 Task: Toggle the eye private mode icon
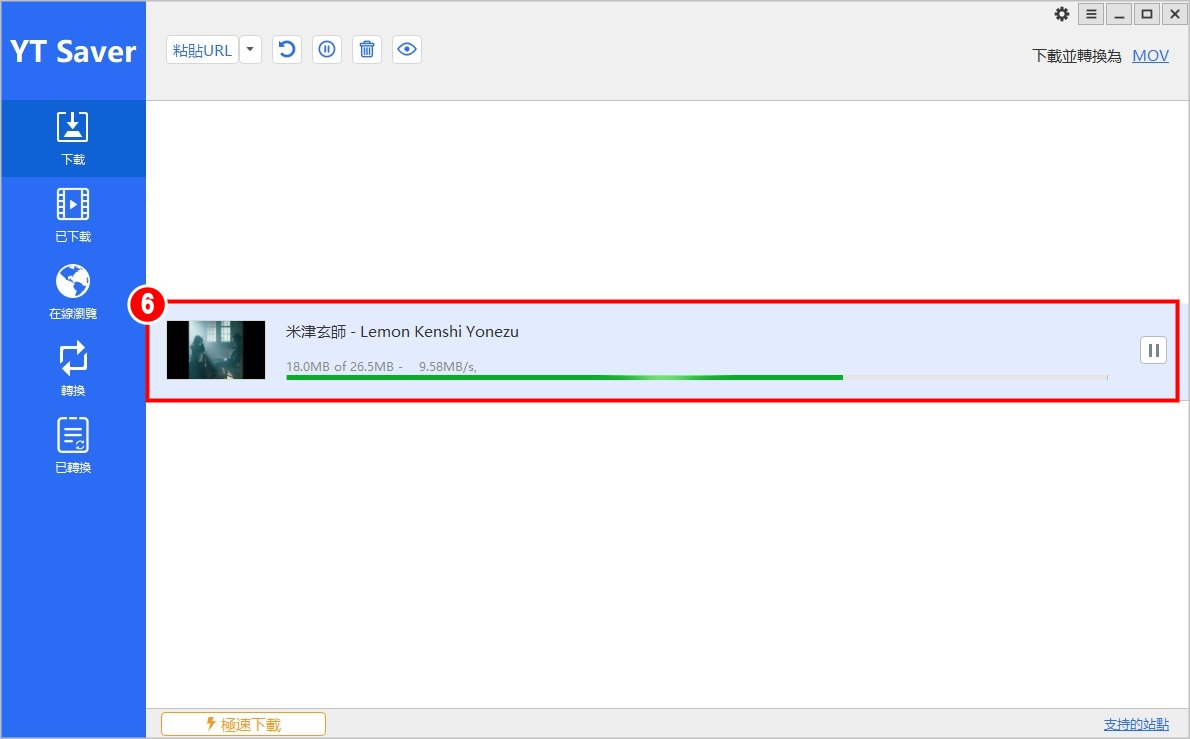407,49
